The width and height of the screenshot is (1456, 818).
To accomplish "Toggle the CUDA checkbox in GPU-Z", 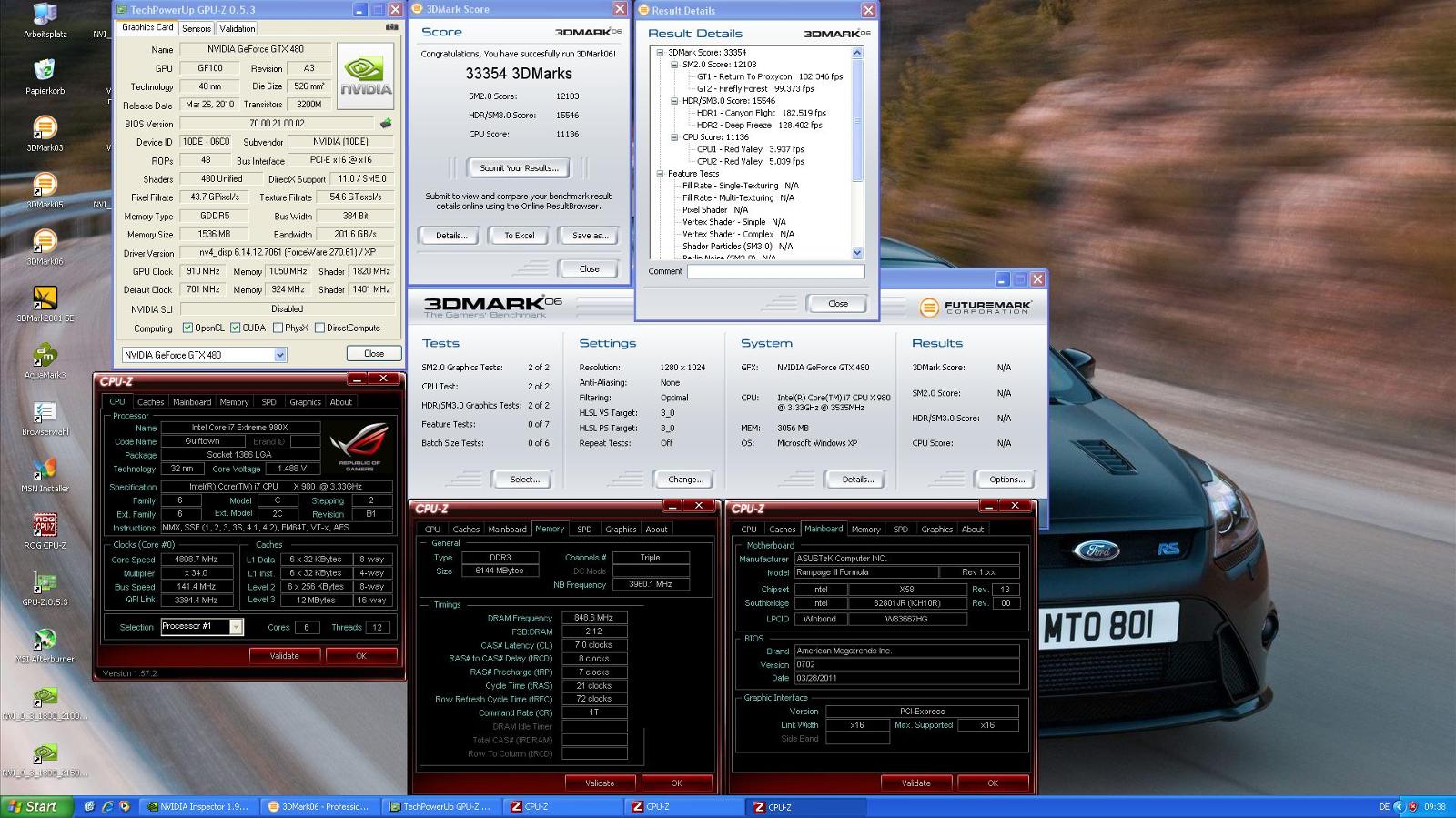I will point(235,328).
